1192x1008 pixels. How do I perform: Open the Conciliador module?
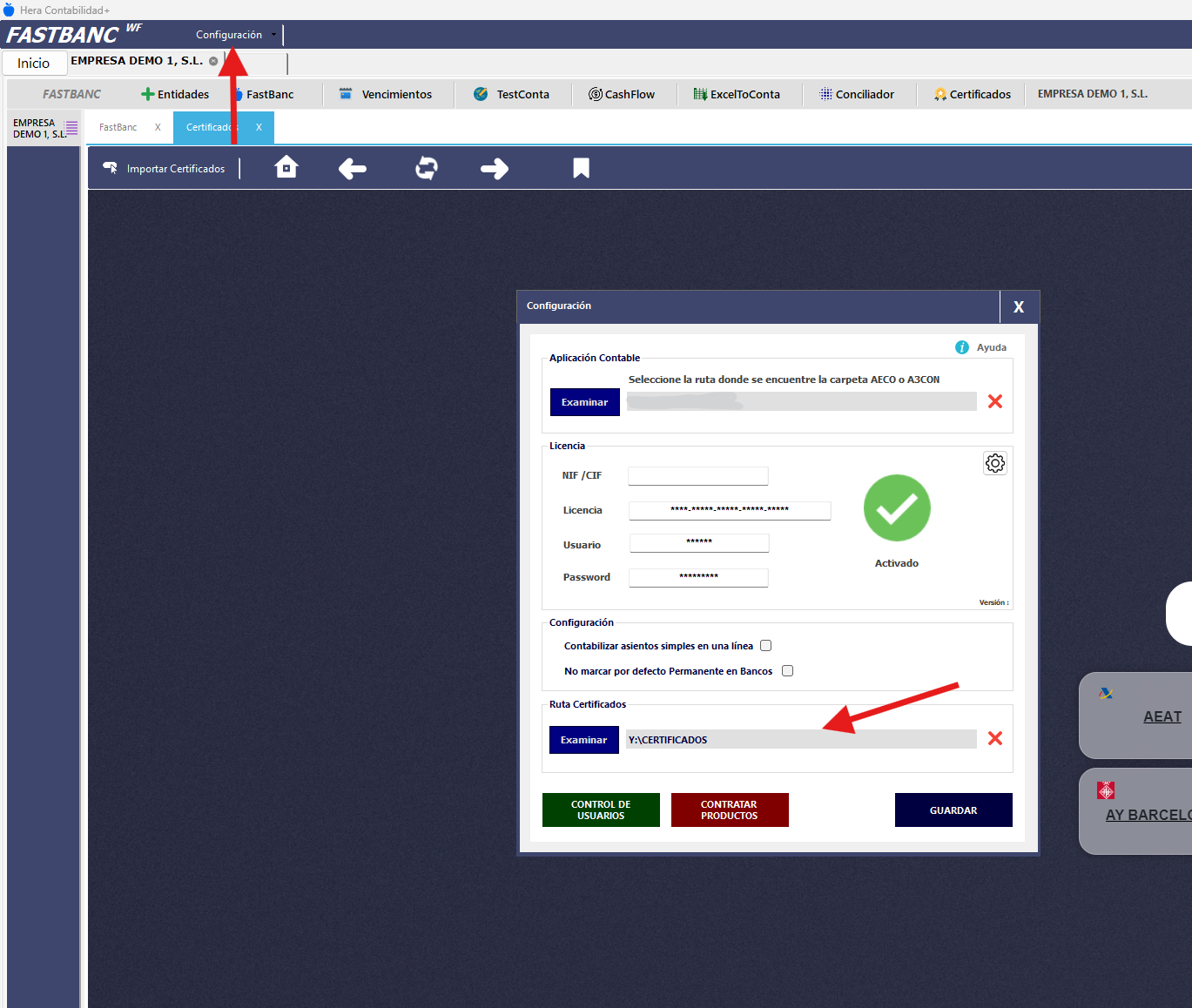point(857,94)
